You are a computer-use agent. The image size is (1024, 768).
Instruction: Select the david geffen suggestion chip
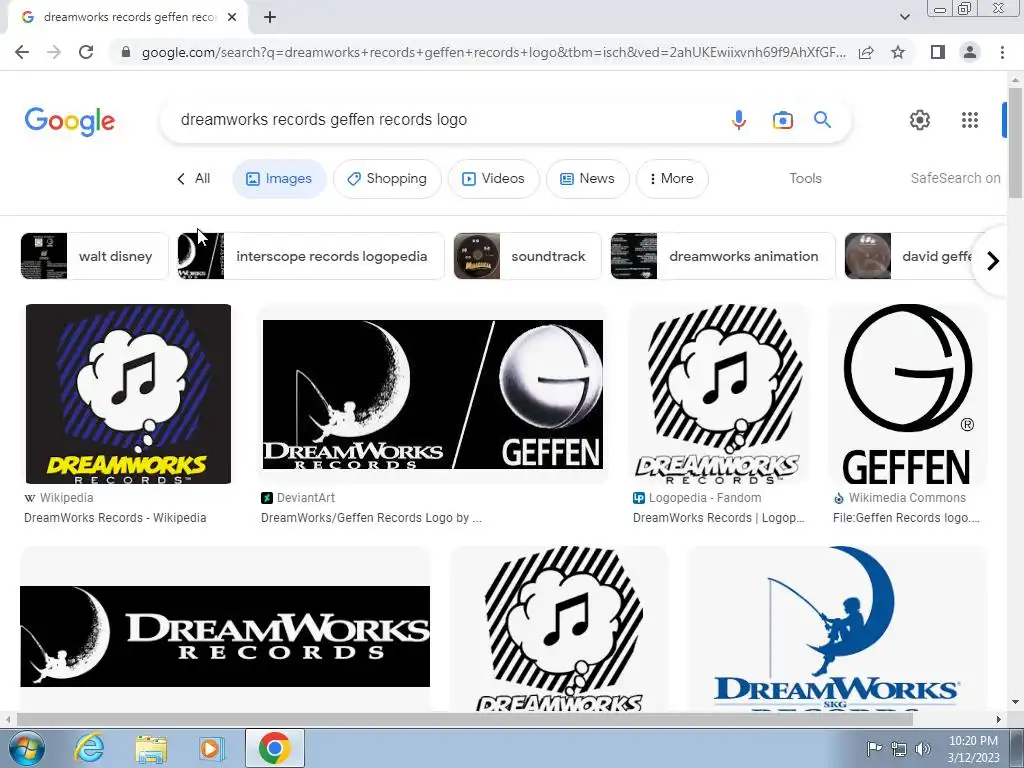coord(910,256)
